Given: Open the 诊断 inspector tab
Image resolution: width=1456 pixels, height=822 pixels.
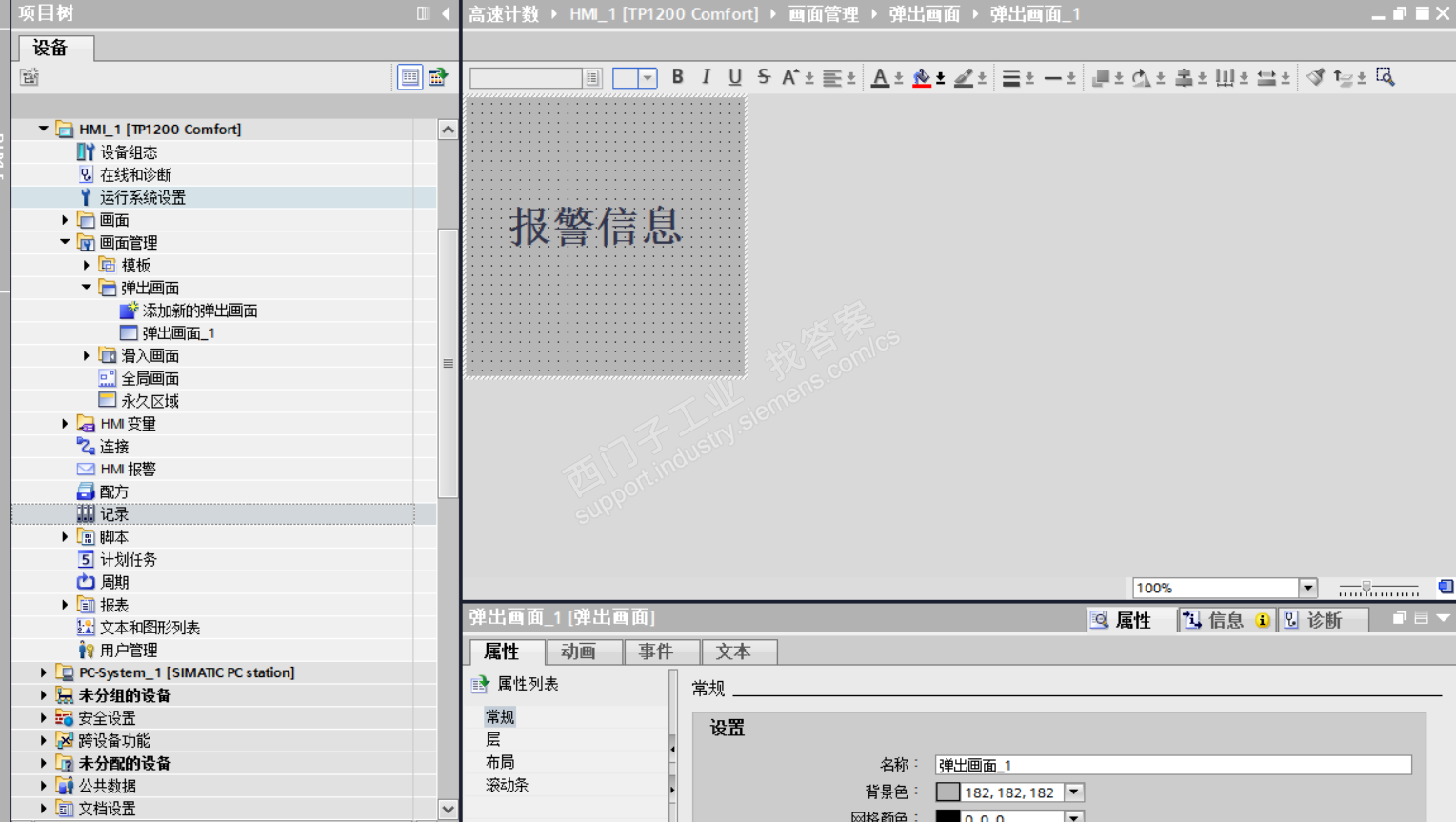Looking at the screenshot, I should [1324, 620].
